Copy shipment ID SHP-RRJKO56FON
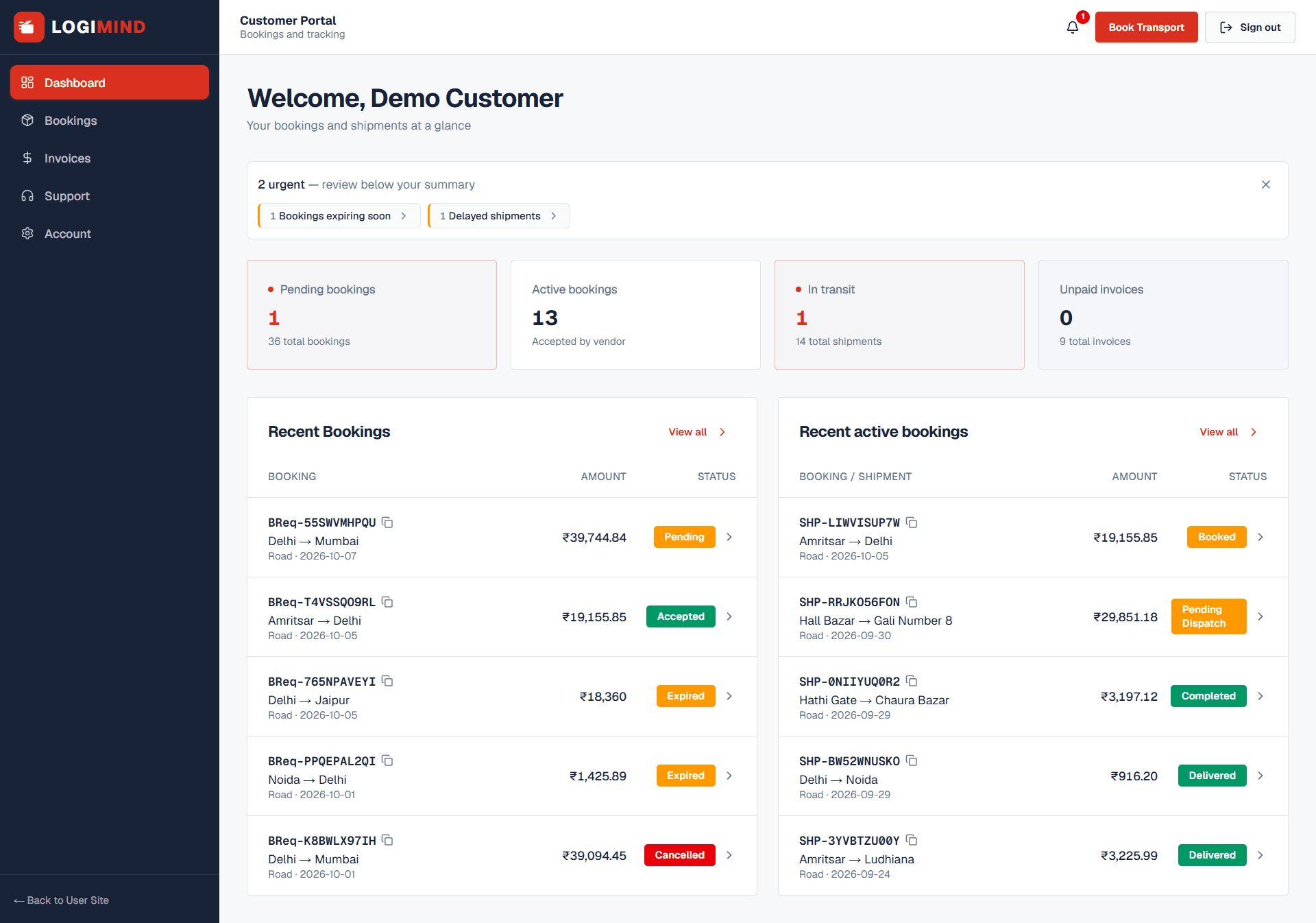1316x923 pixels. [x=912, y=602]
